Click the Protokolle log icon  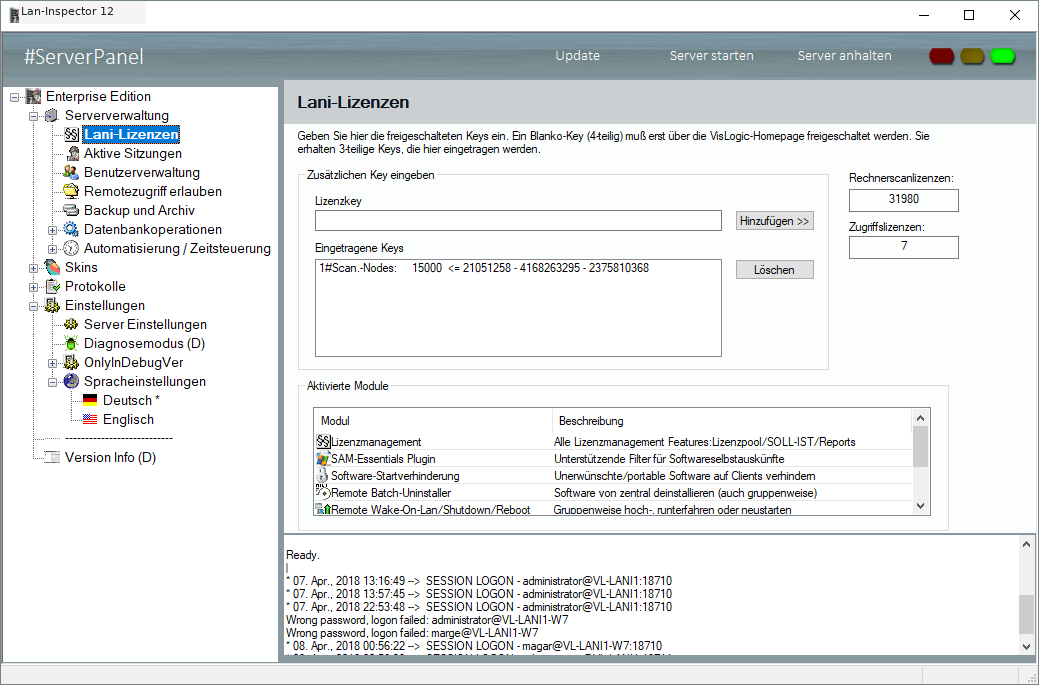pos(52,287)
